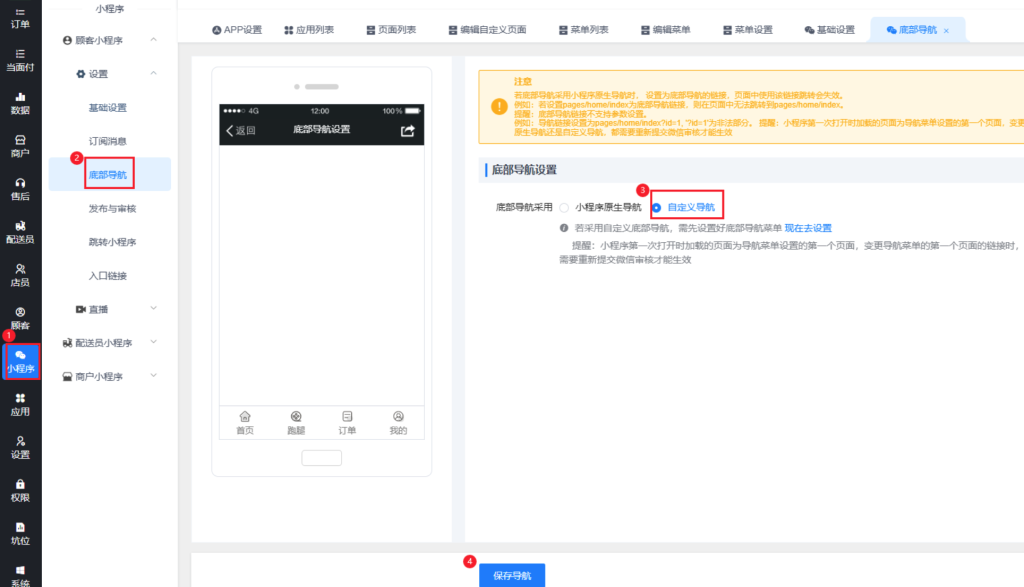1024x587 pixels.
Task: Open the 数据 statistics sidebar icon
Action: (x=20, y=103)
